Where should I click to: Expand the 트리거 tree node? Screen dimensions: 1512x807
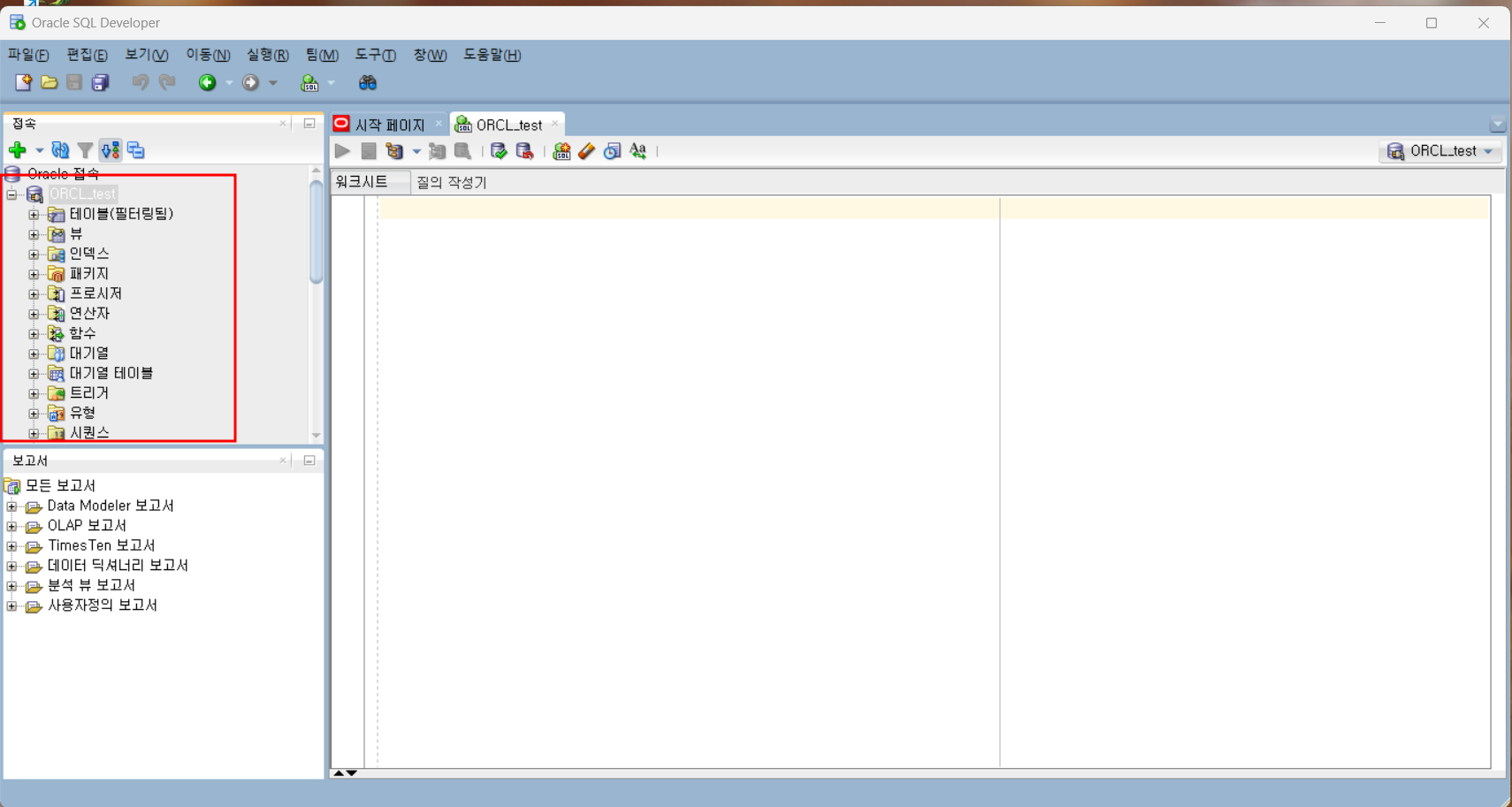coord(34,393)
